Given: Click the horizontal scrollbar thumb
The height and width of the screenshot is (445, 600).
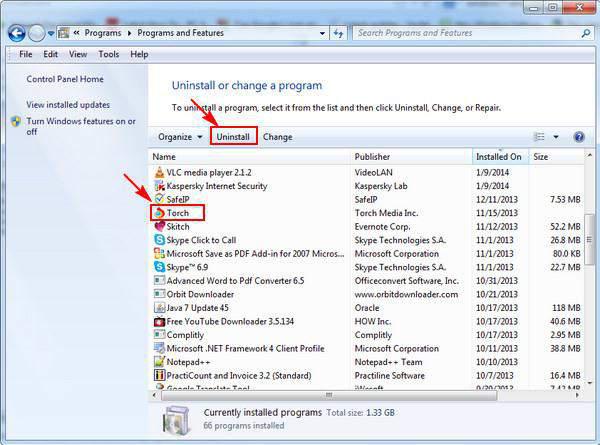Looking at the screenshot, I should pyautogui.click(x=329, y=395).
